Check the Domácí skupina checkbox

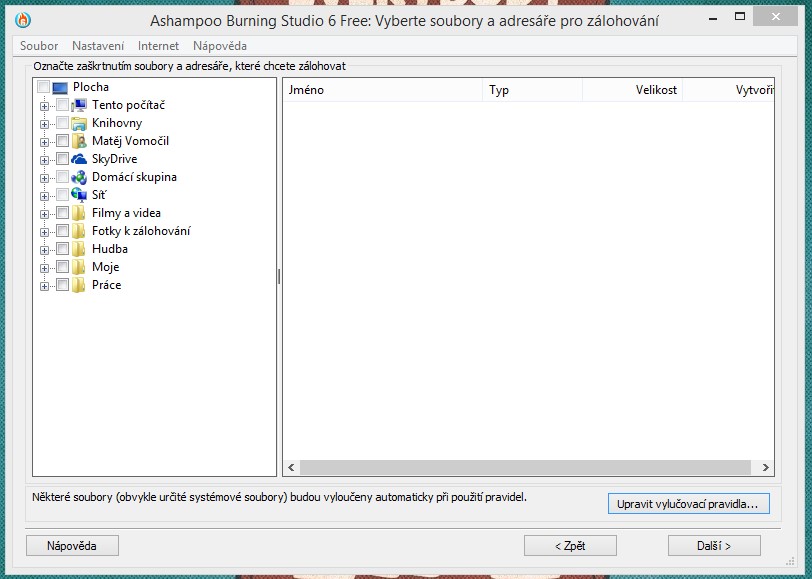pos(62,177)
